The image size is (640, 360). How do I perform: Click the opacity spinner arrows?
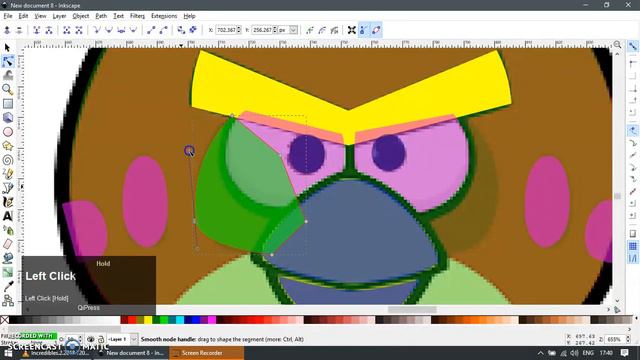(80, 339)
